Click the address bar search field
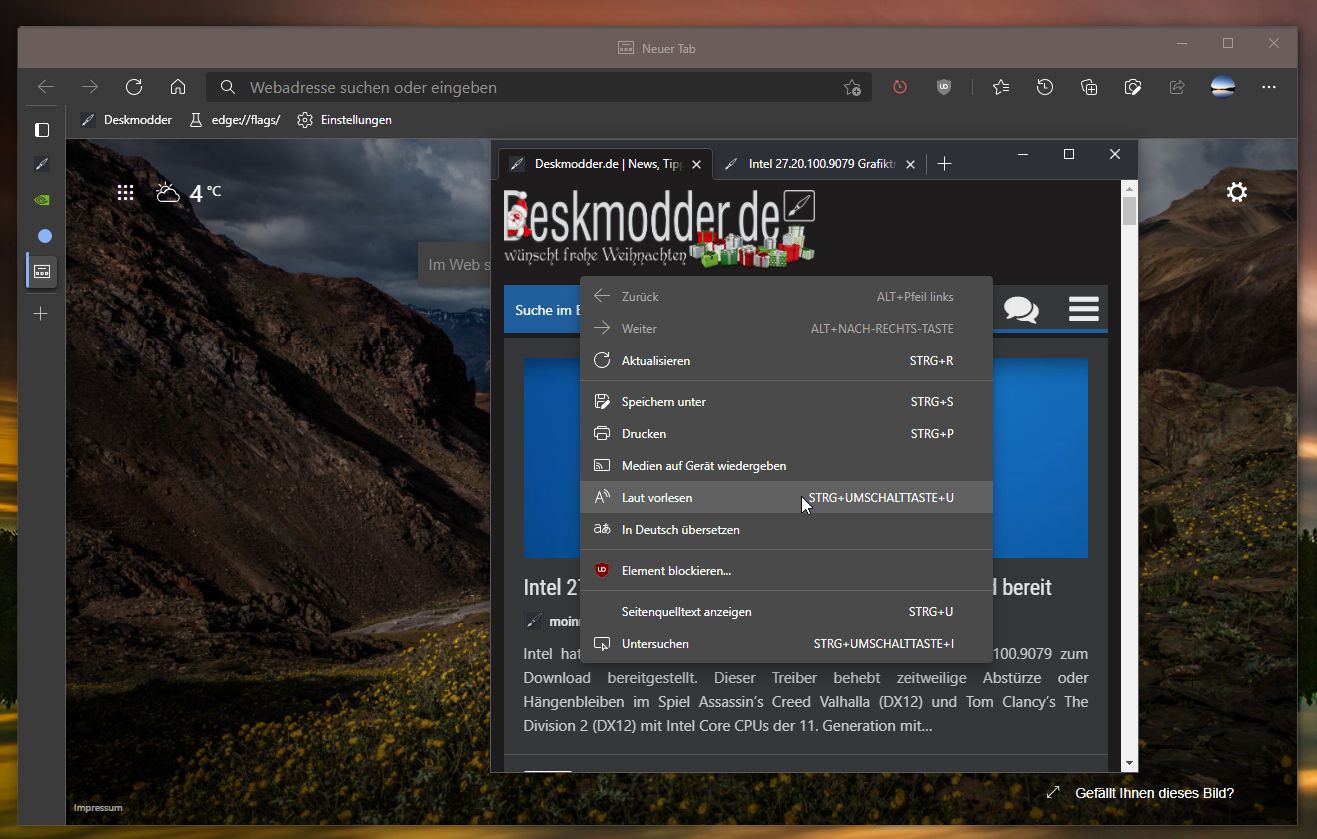 540,87
